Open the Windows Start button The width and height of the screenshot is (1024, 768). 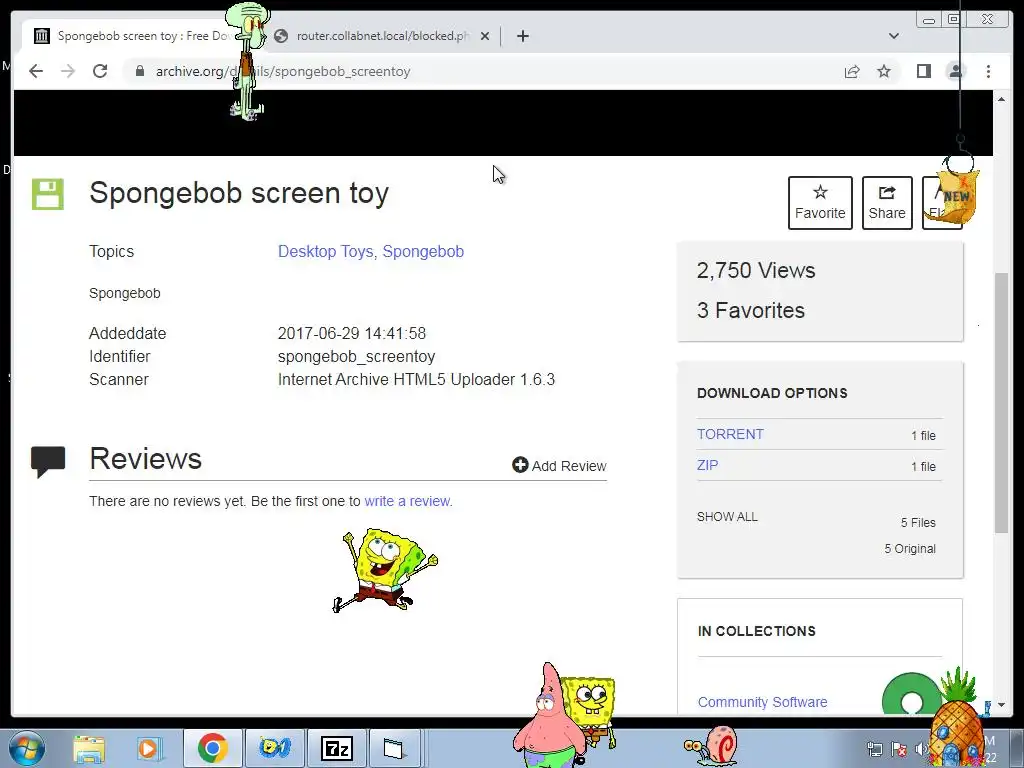pyautogui.click(x=27, y=748)
